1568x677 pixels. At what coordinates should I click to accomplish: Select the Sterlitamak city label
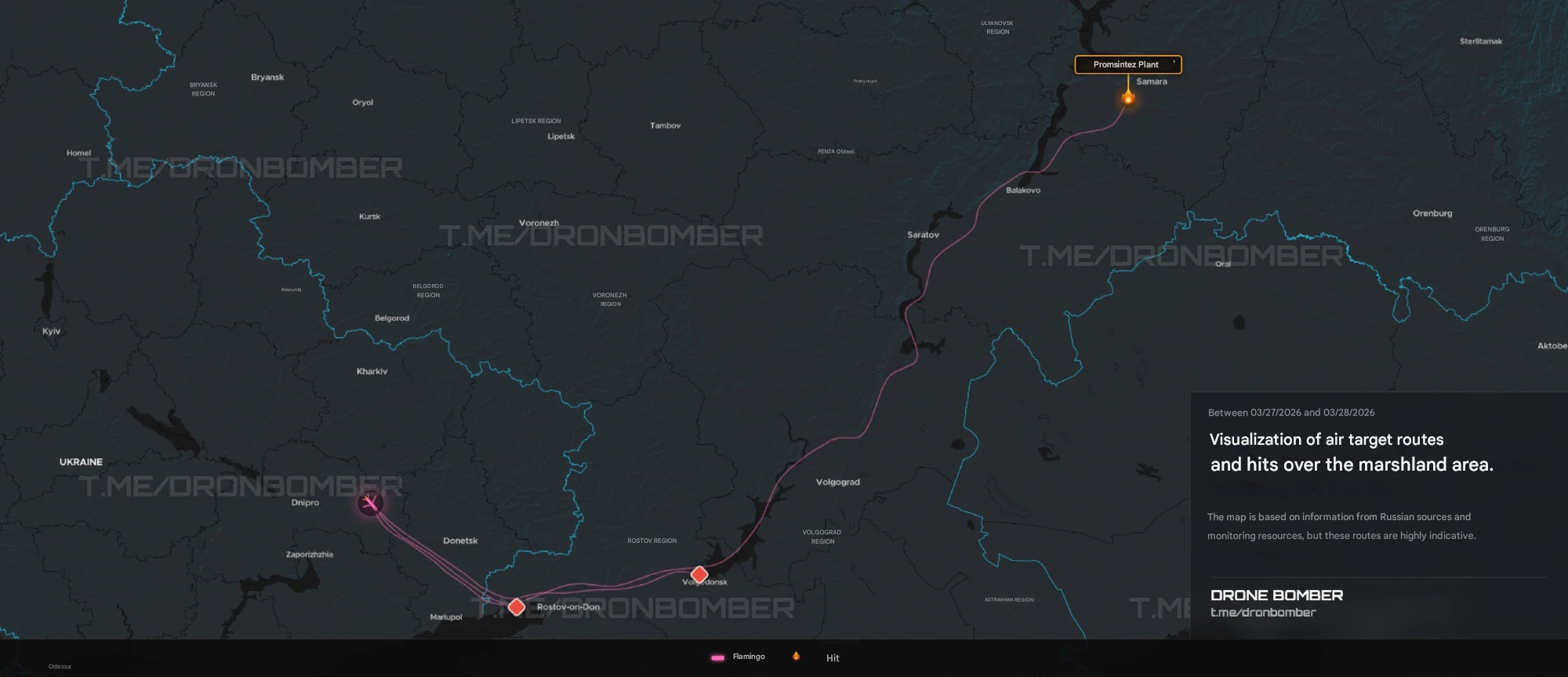[1481, 42]
